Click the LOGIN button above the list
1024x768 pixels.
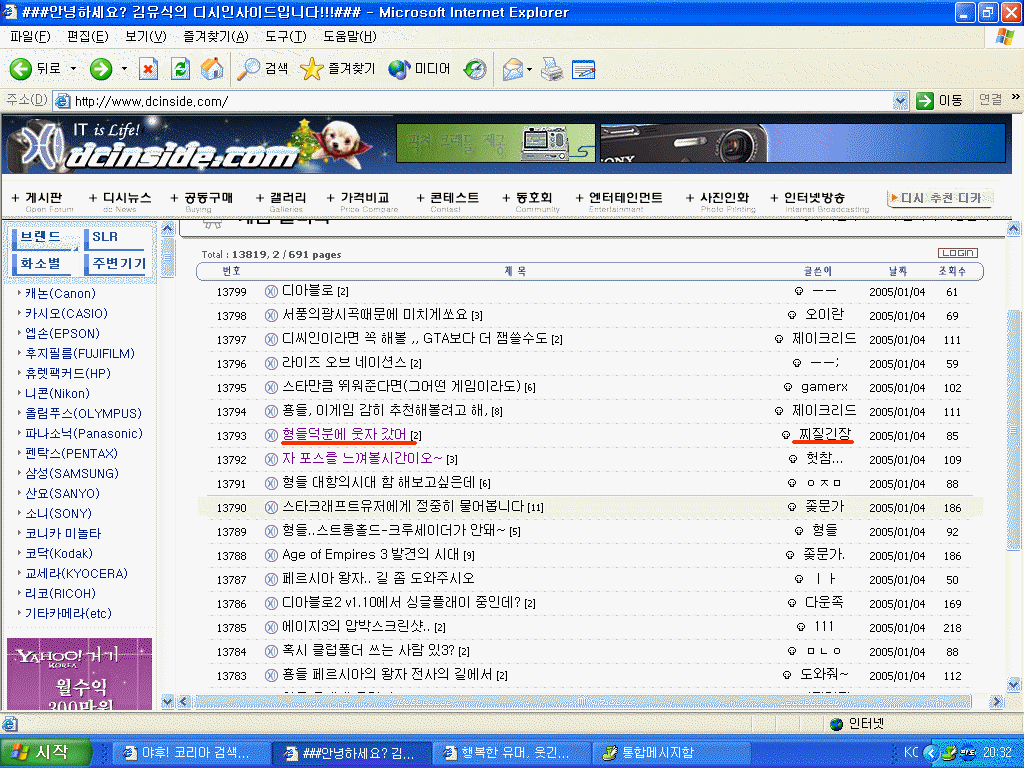tap(957, 253)
